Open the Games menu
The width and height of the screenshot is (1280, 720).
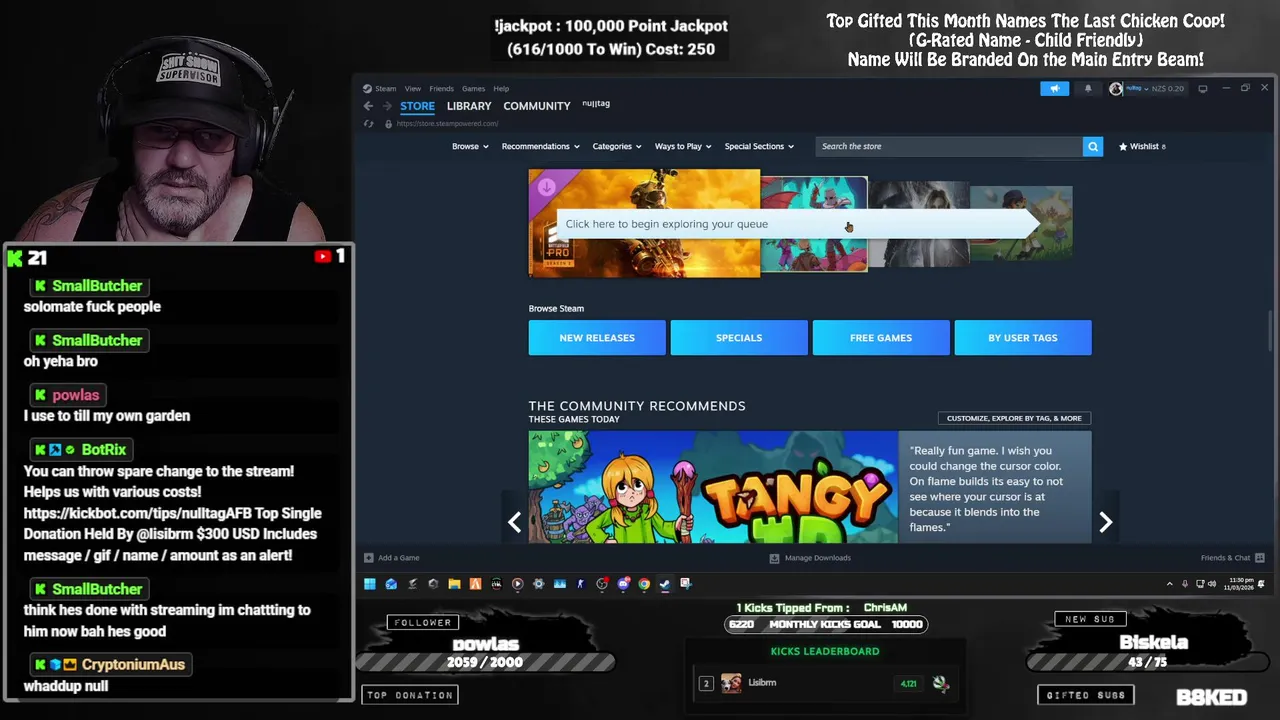(473, 89)
